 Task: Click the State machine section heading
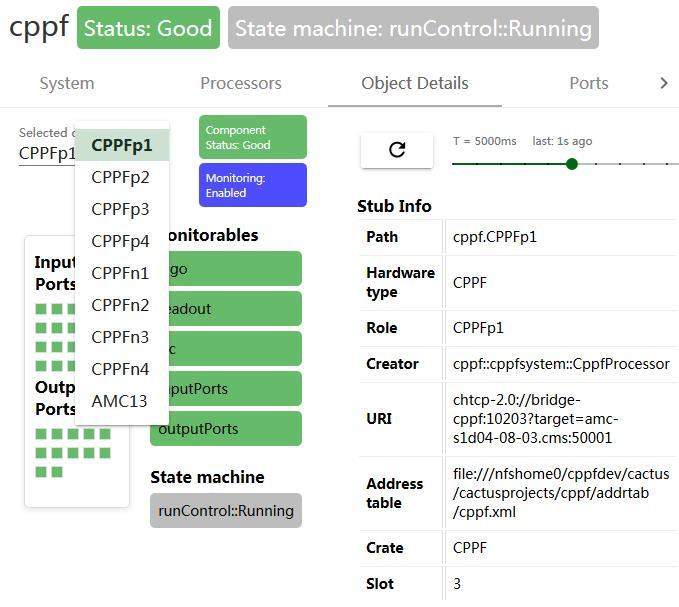click(207, 477)
